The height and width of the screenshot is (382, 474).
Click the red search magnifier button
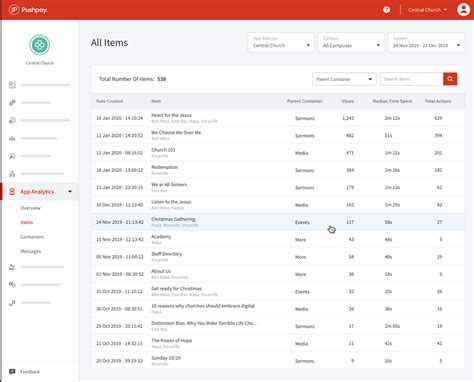tap(450, 79)
